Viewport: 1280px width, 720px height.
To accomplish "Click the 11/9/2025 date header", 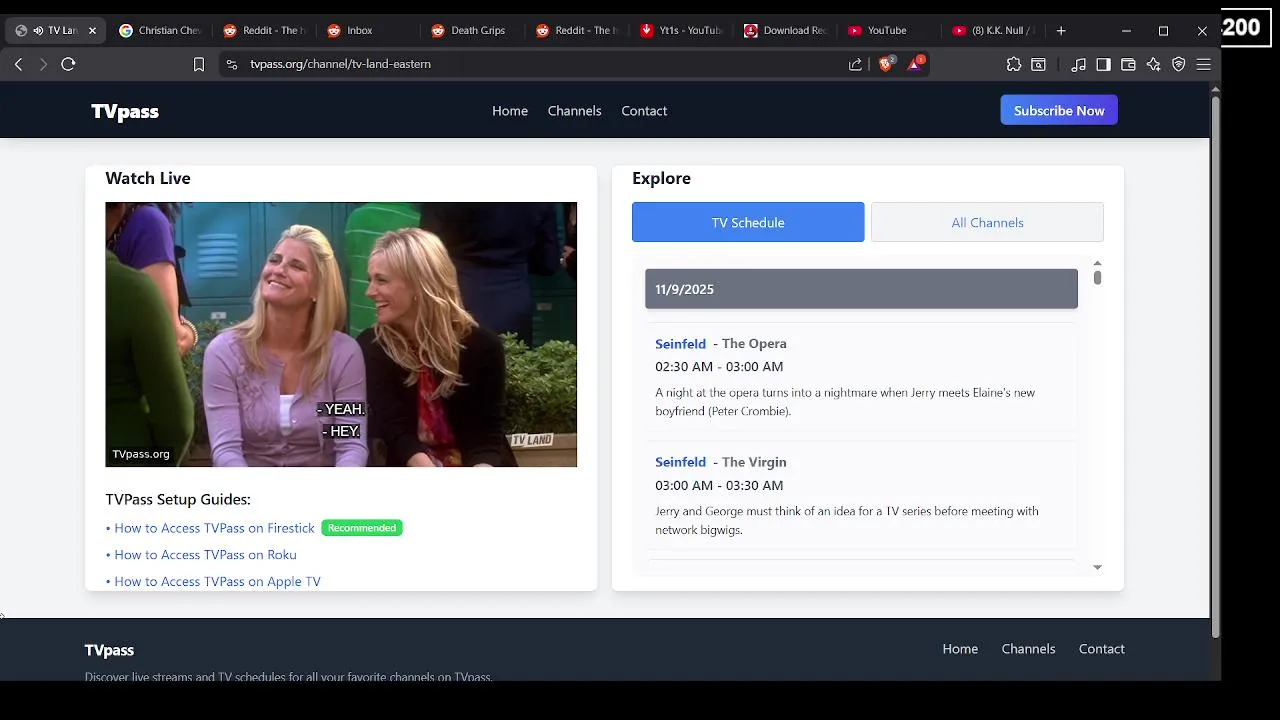I will (861, 289).
